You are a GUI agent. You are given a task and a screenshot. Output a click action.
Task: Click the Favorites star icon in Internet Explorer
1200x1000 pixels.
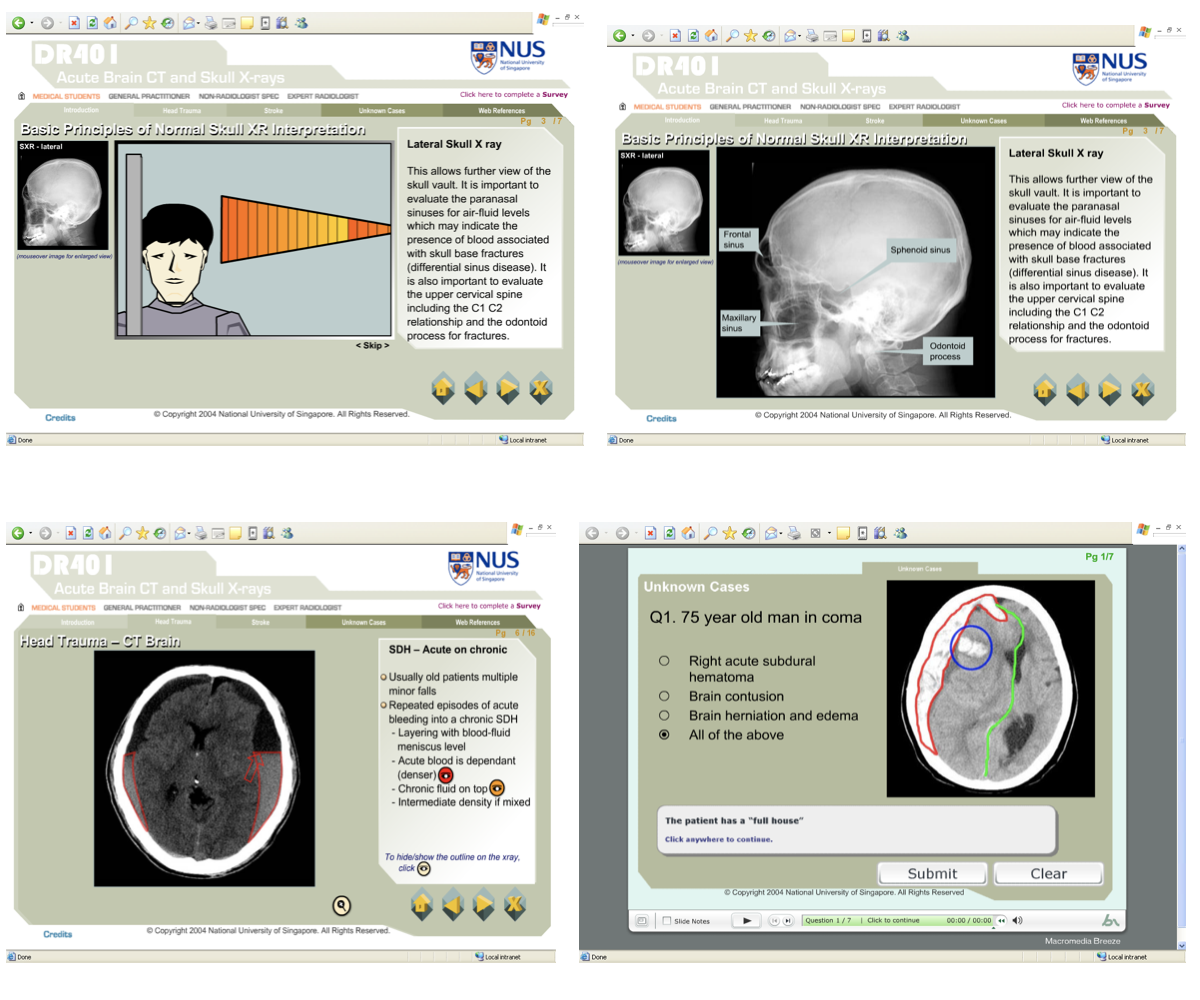coord(148,21)
